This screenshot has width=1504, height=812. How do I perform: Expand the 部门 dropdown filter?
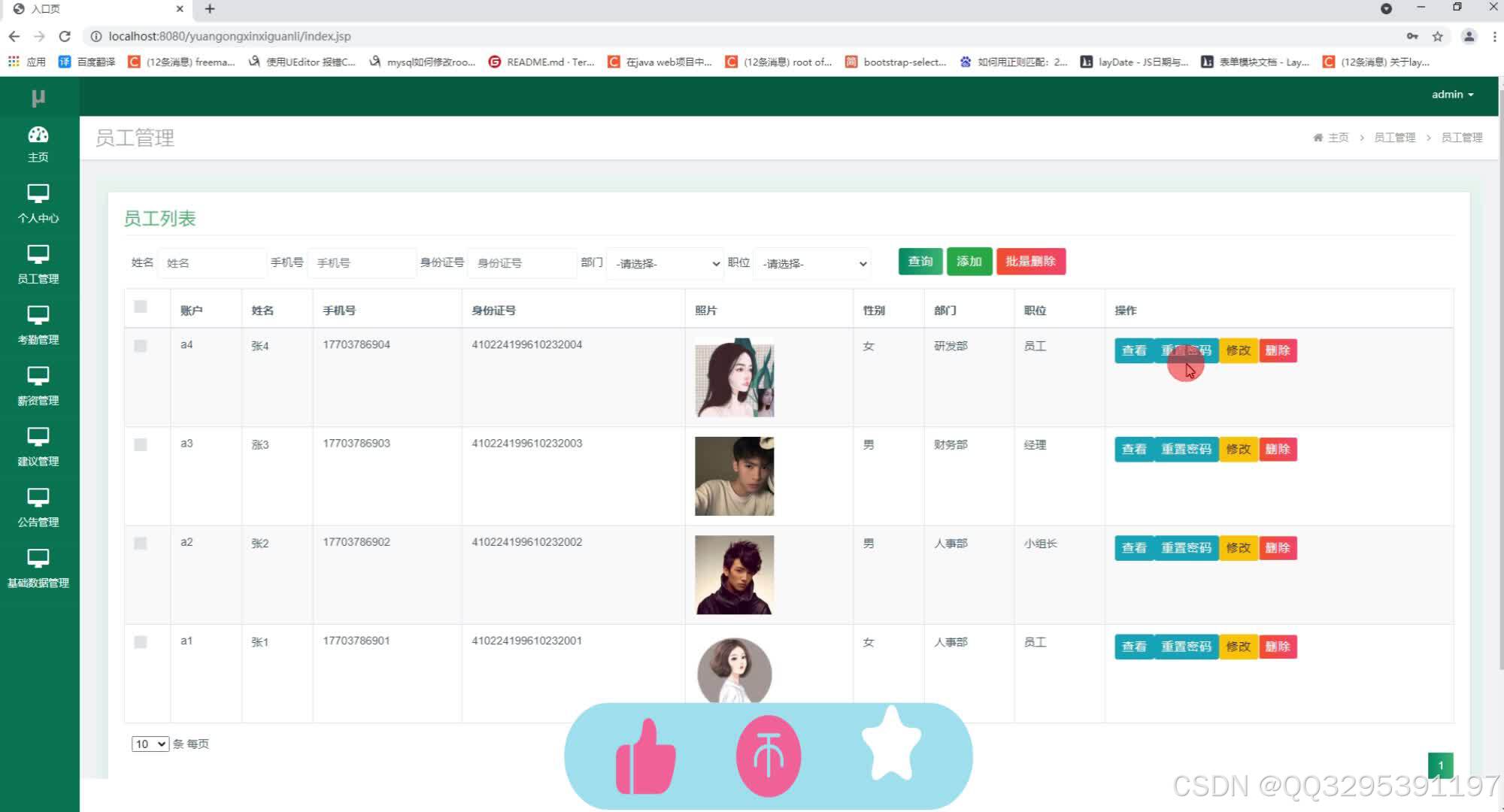coord(666,263)
